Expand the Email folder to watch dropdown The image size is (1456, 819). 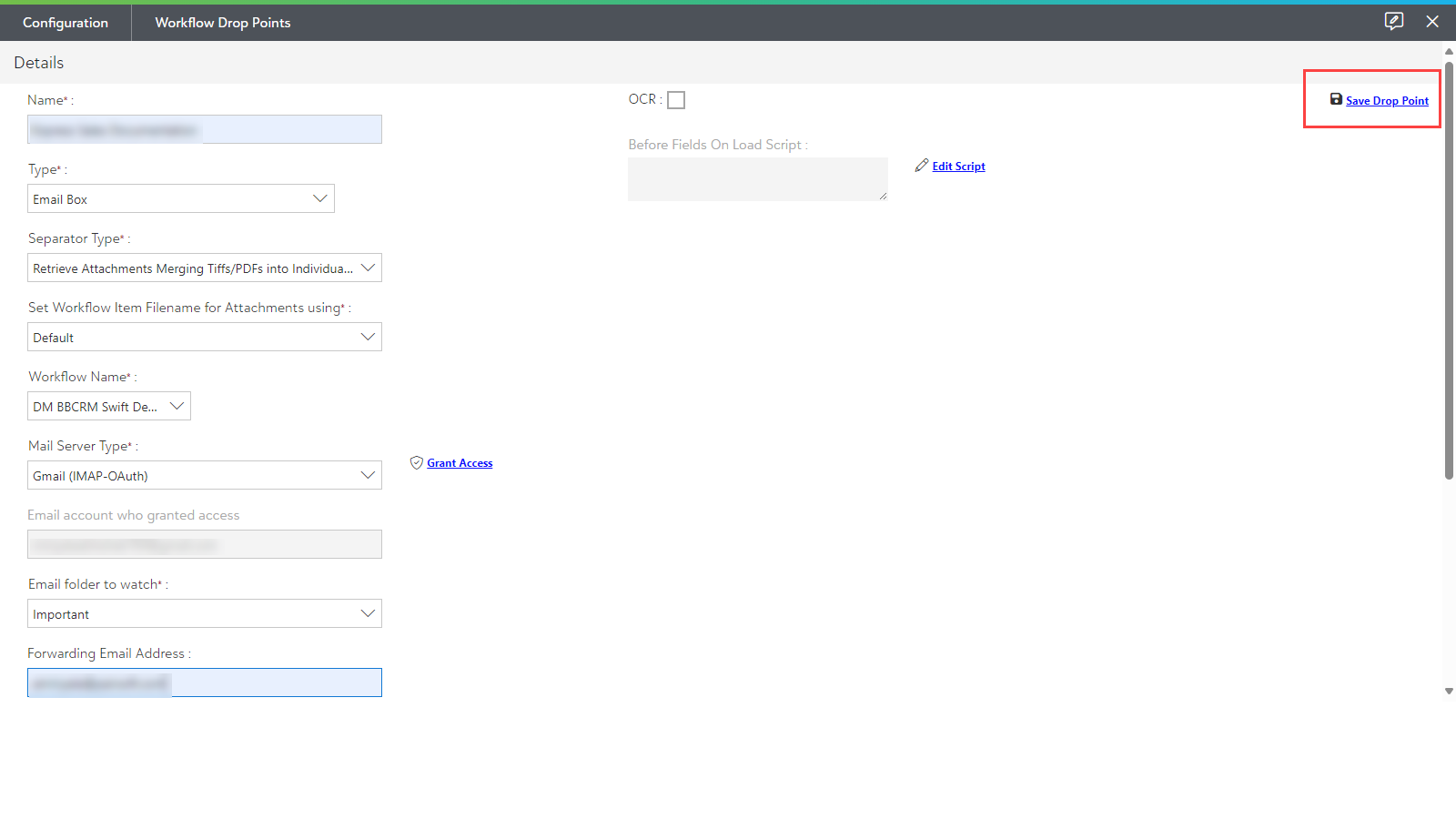[x=205, y=613]
